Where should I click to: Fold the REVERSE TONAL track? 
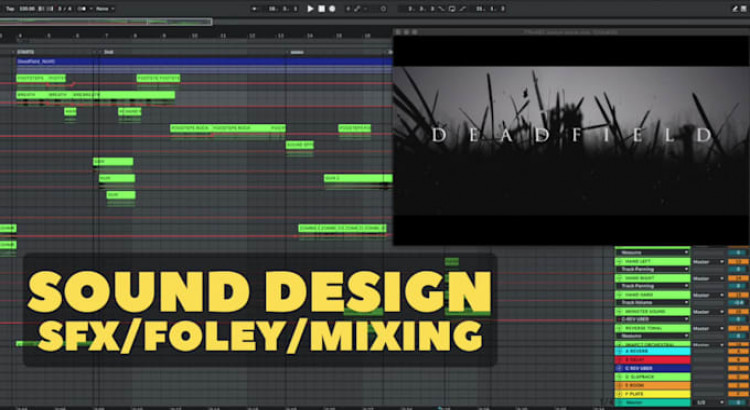(x=619, y=328)
